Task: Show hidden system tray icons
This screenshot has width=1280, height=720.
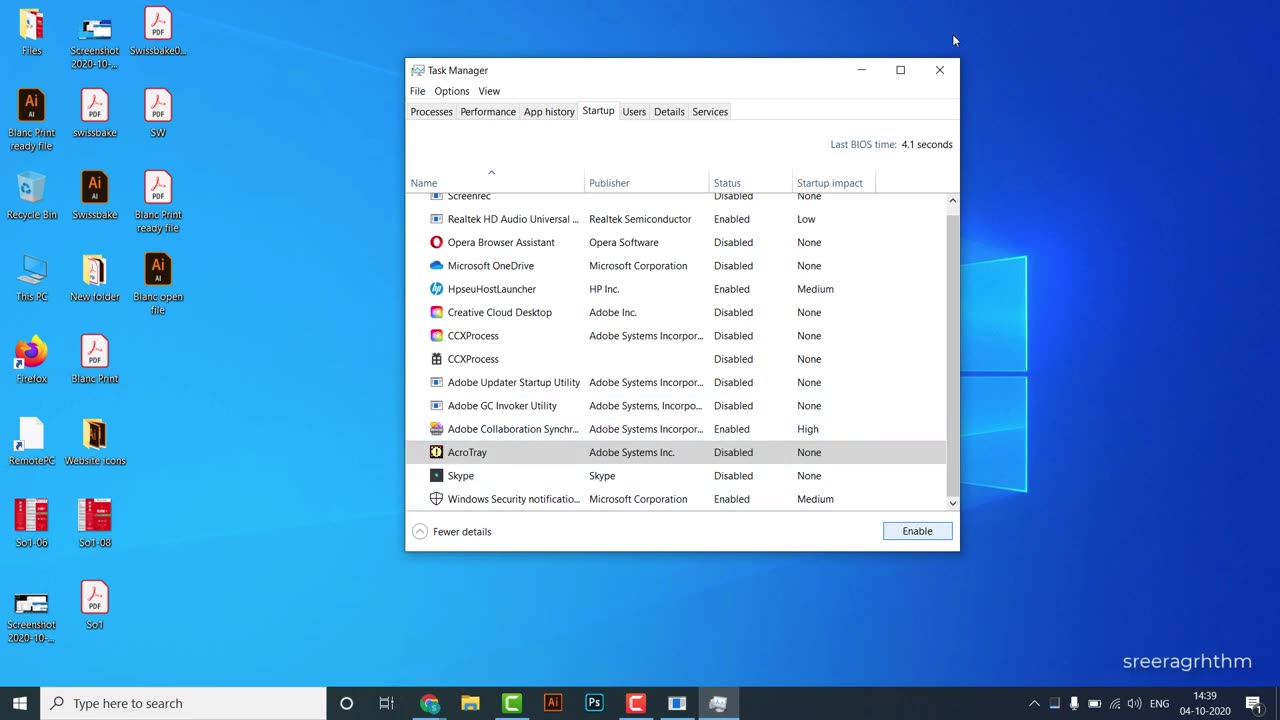Action: tap(1034, 703)
